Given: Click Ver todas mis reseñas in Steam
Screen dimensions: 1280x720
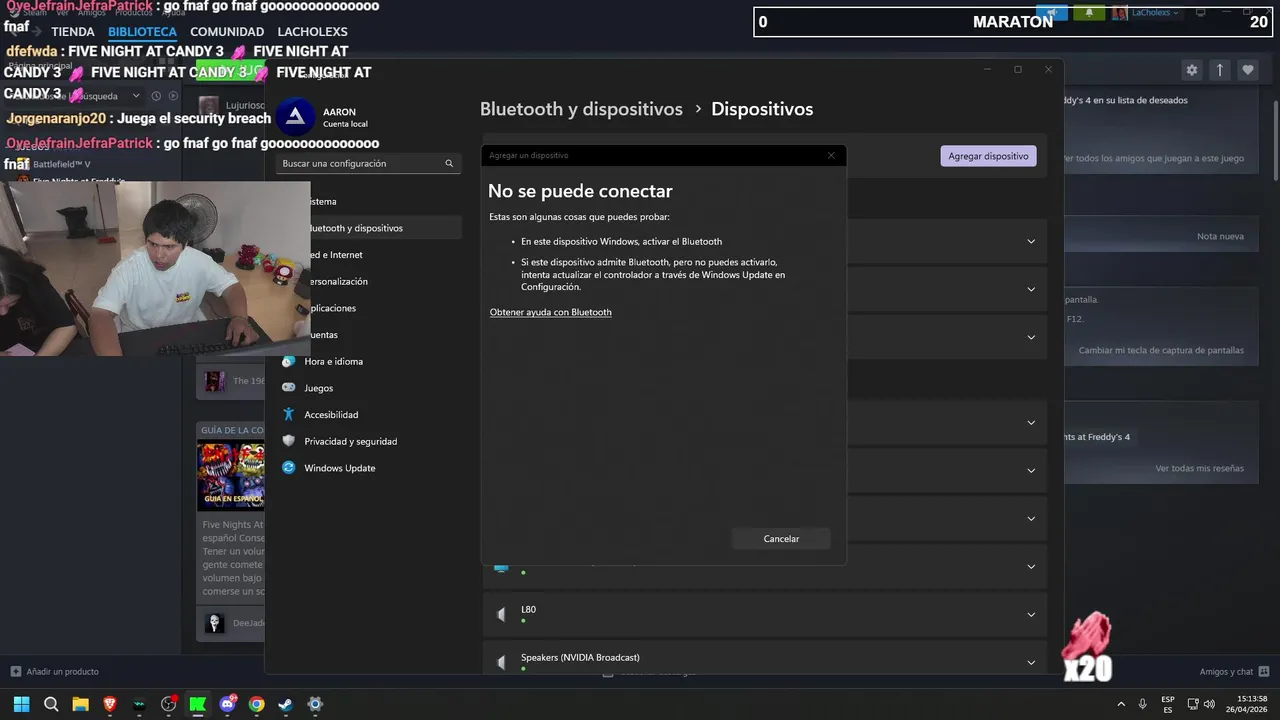Looking at the screenshot, I should coord(1199,468).
